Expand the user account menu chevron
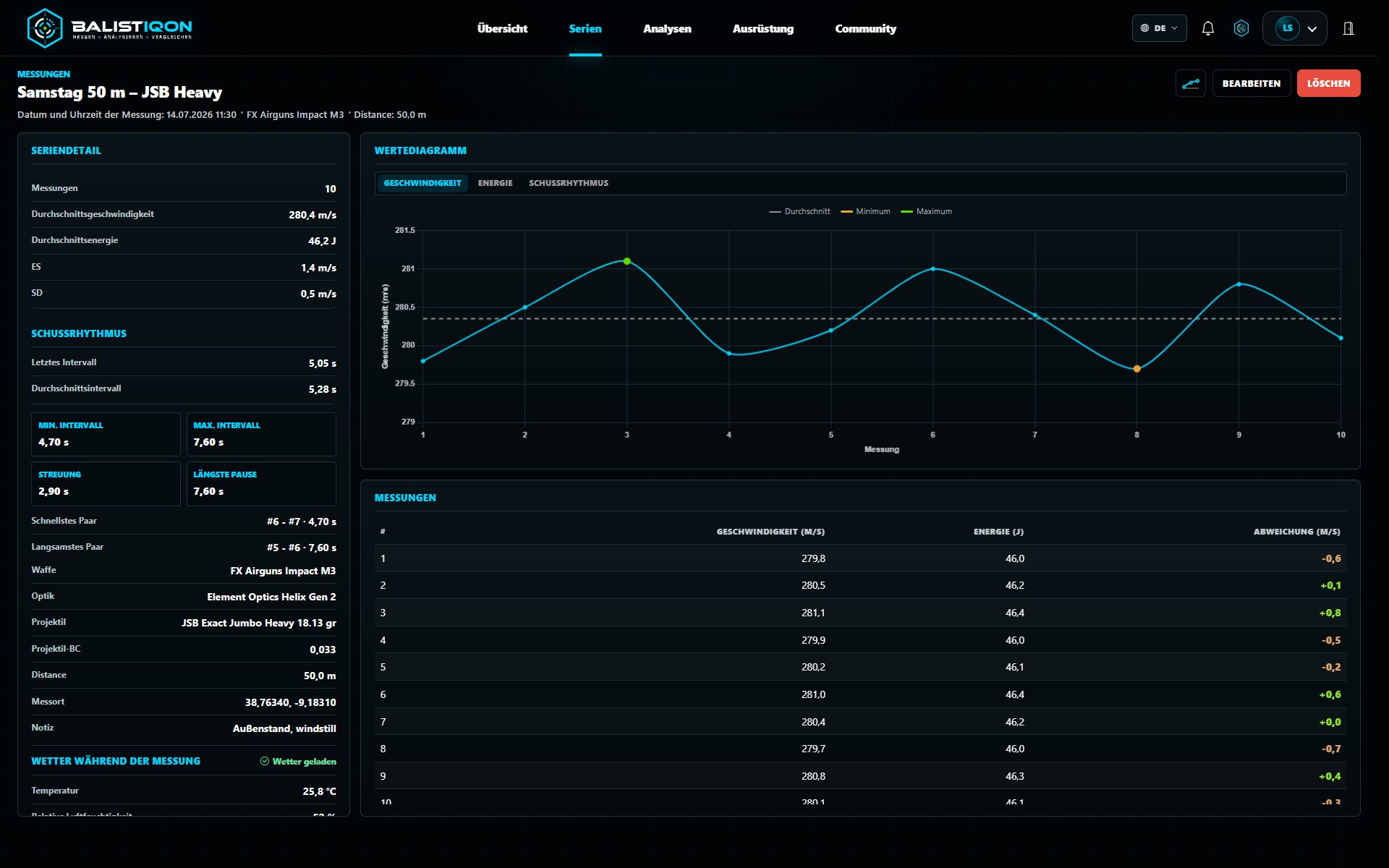 [x=1312, y=29]
